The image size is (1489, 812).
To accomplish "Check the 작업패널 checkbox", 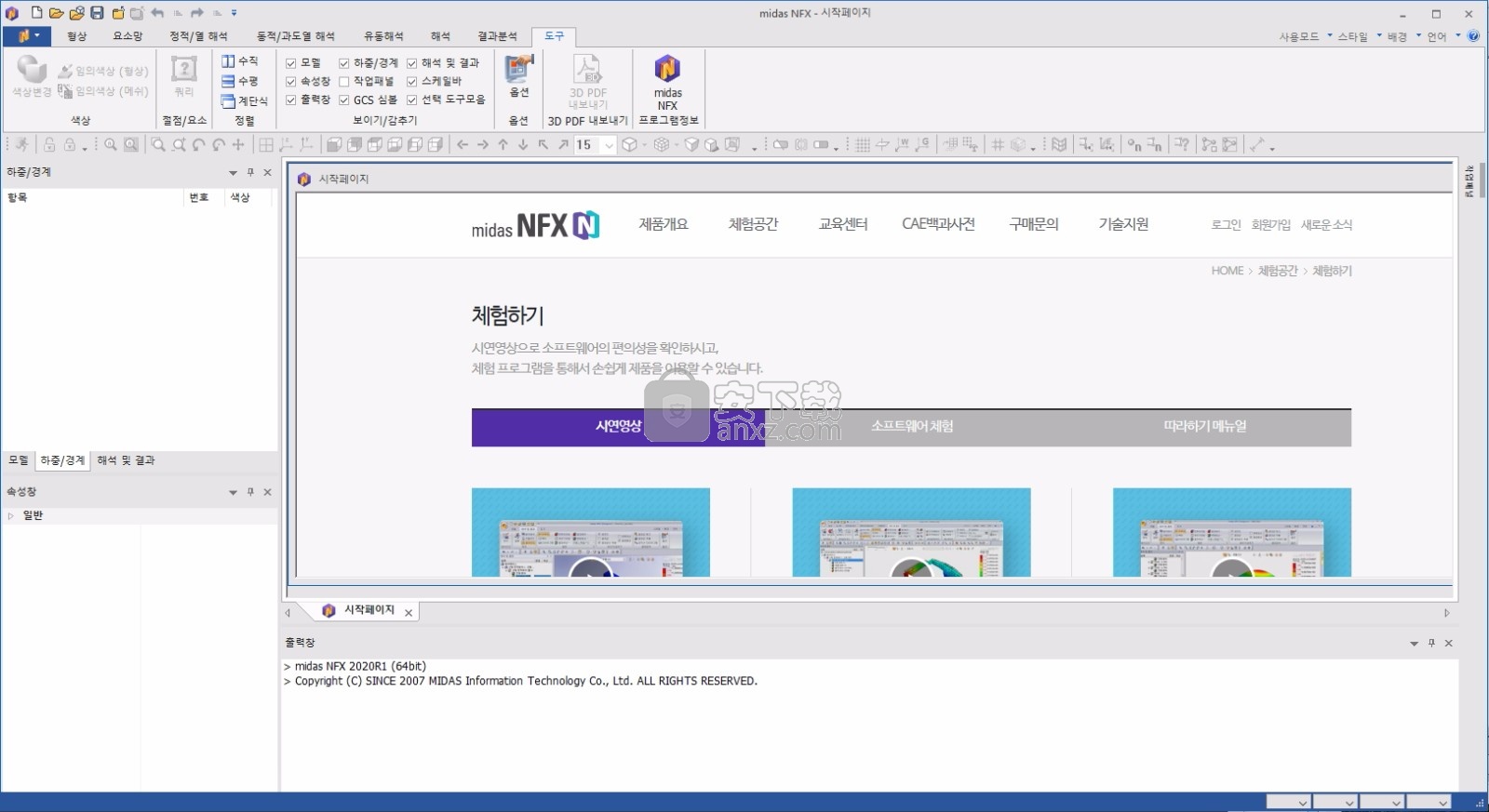I will pos(344,82).
